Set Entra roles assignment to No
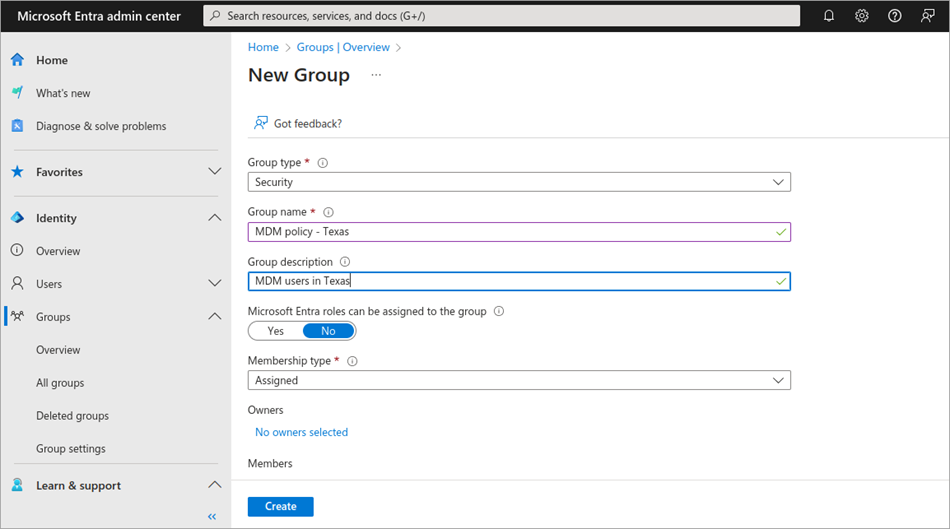The image size is (950, 529). pos(328,331)
